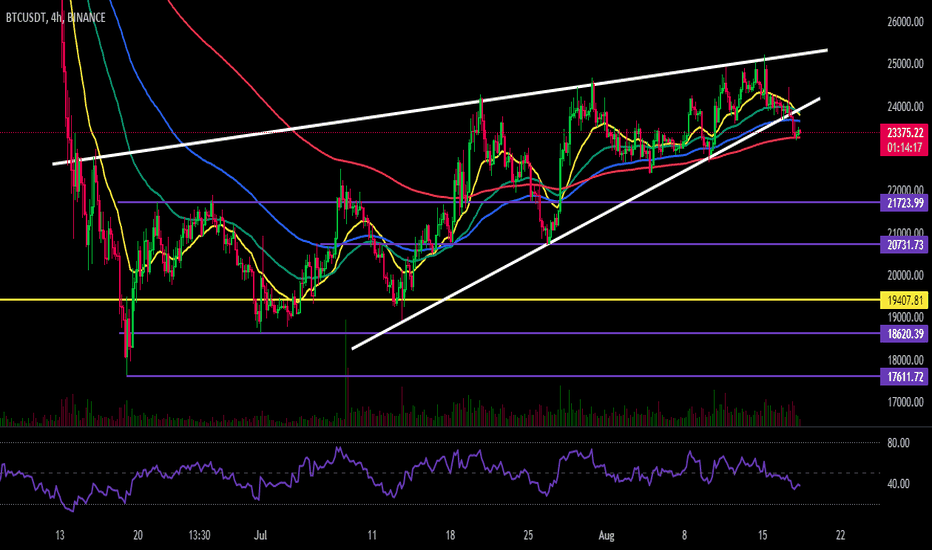Click the 24000.00 price axis value
Image resolution: width=932 pixels, height=550 pixels.
[x=905, y=107]
